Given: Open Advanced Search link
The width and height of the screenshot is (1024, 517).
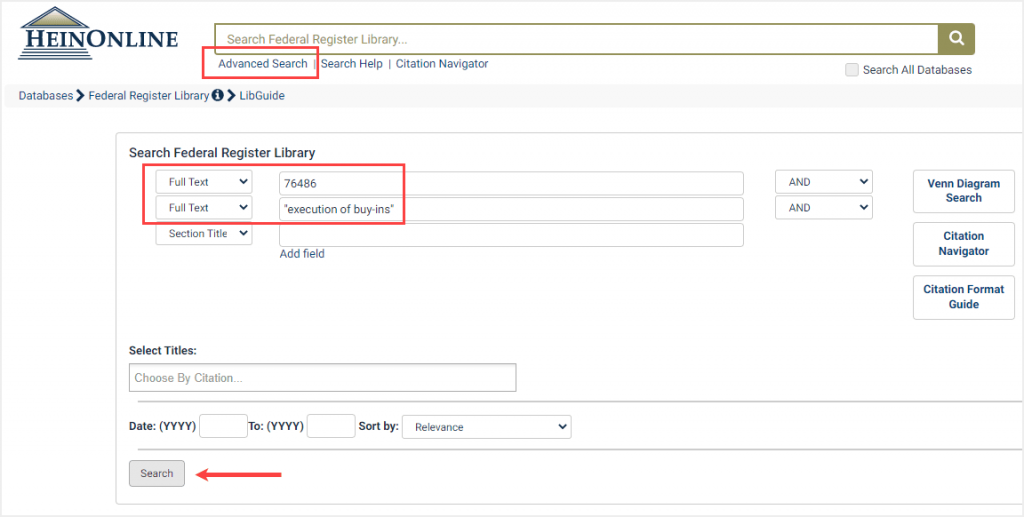Looking at the screenshot, I should (x=263, y=63).
